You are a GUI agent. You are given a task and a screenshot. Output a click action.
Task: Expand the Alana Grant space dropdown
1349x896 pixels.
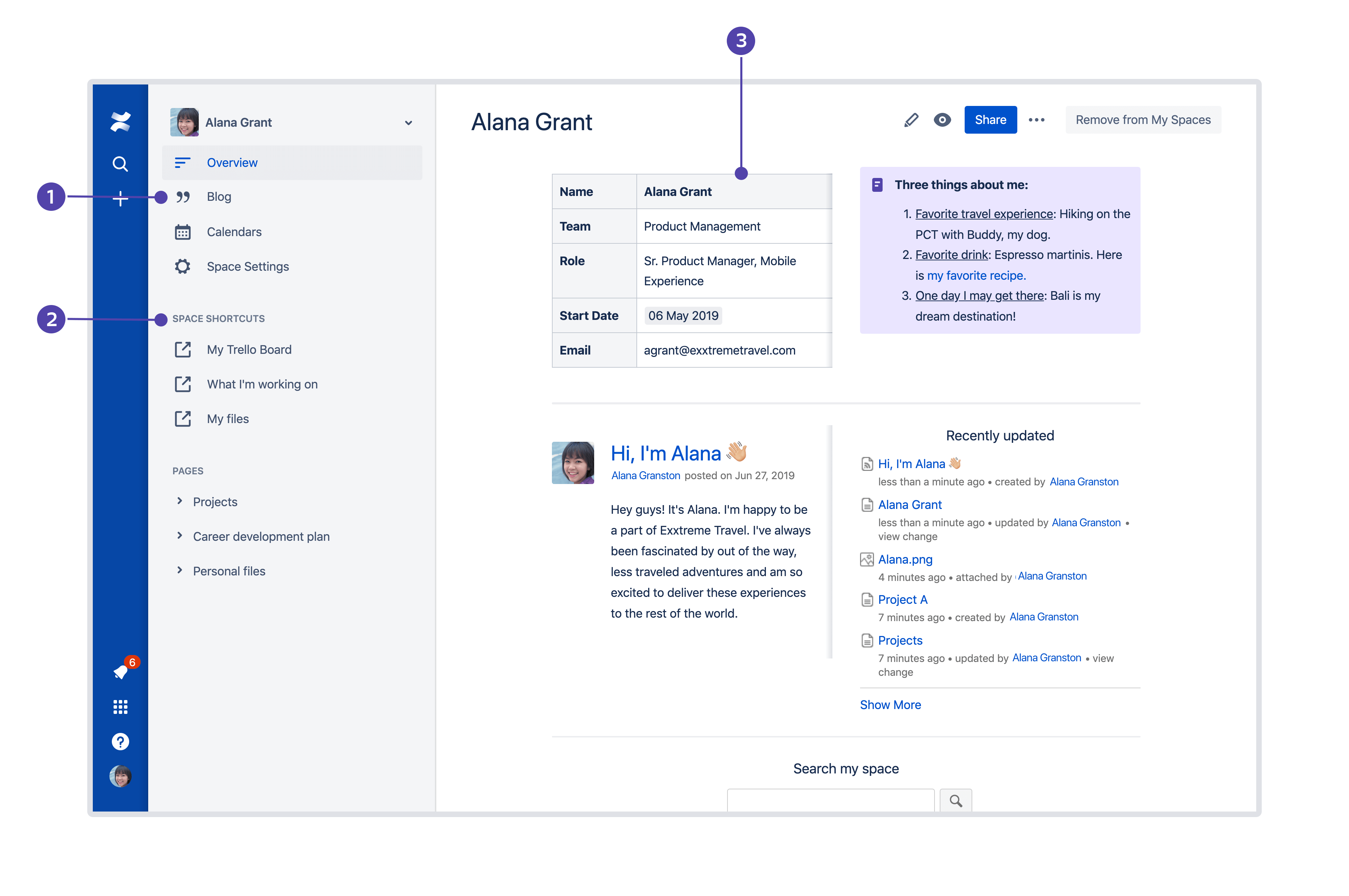click(x=409, y=123)
